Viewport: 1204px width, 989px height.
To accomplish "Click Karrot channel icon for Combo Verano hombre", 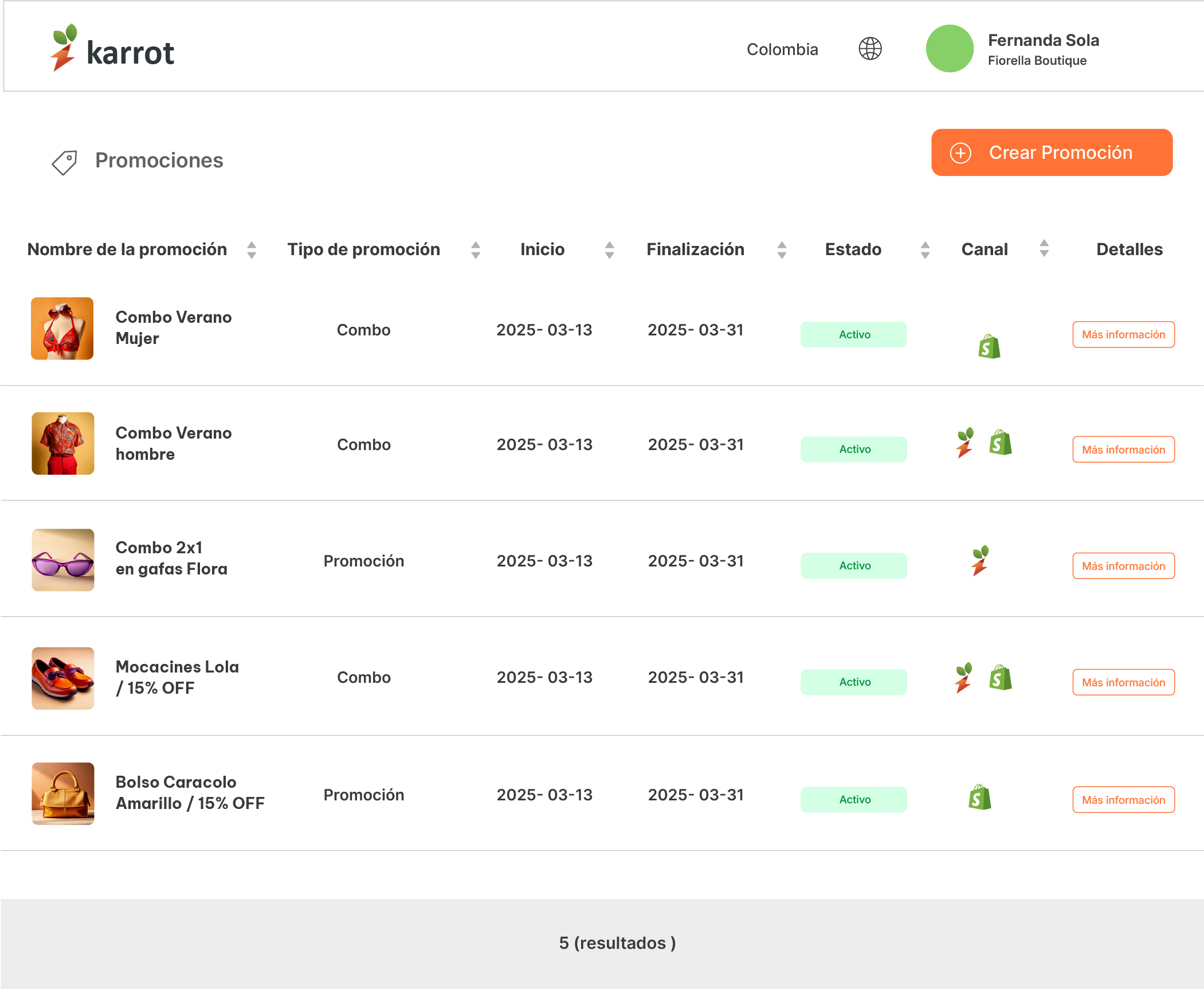I will point(965,443).
